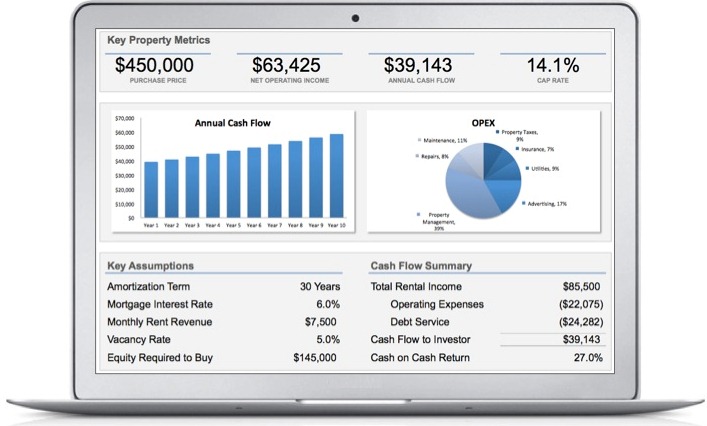This screenshot has width=707, height=426.
Task: Select the Key Assumptions heading
Action: 151,266
